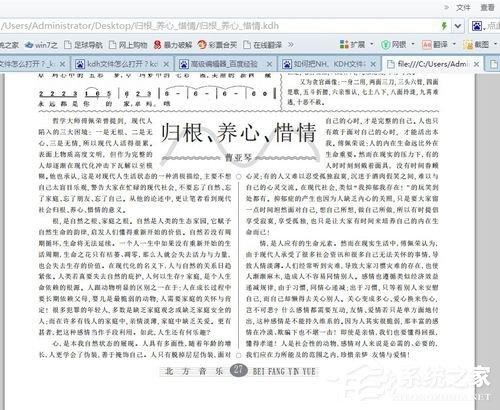This screenshot has height=410, width=500.
Task: Click the paw favicon on 高级编辑器 tab
Action: pyautogui.click(x=184, y=64)
